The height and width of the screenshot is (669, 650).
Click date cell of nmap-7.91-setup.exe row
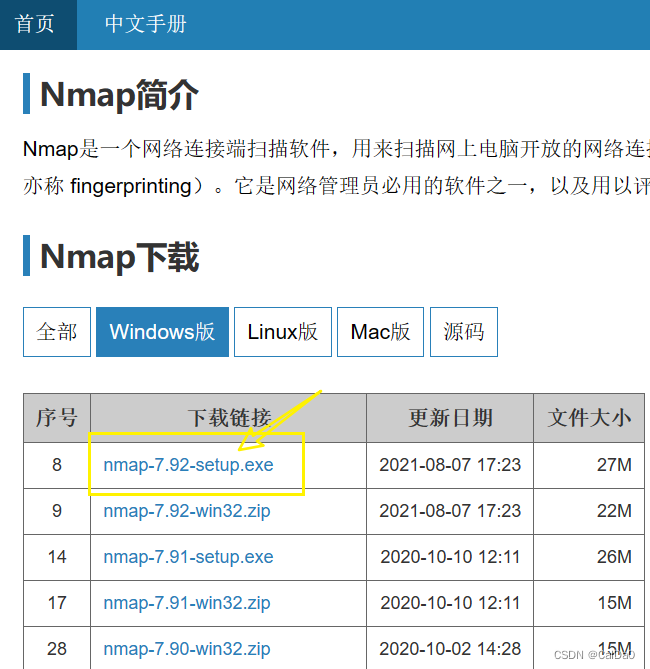click(450, 557)
